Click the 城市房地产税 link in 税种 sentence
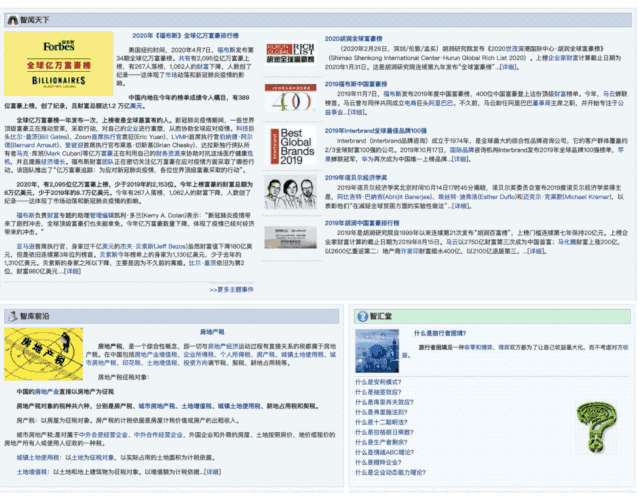This screenshot has width=639, height=497. click(x=157, y=406)
